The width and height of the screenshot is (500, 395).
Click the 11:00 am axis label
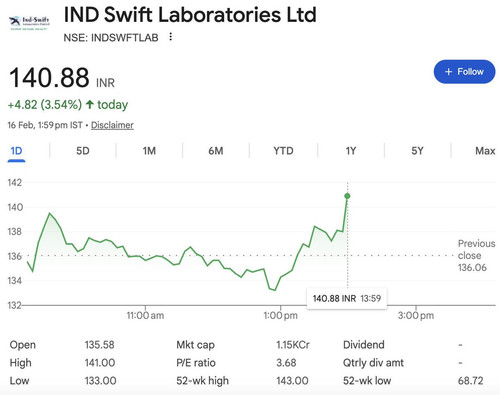point(145,315)
